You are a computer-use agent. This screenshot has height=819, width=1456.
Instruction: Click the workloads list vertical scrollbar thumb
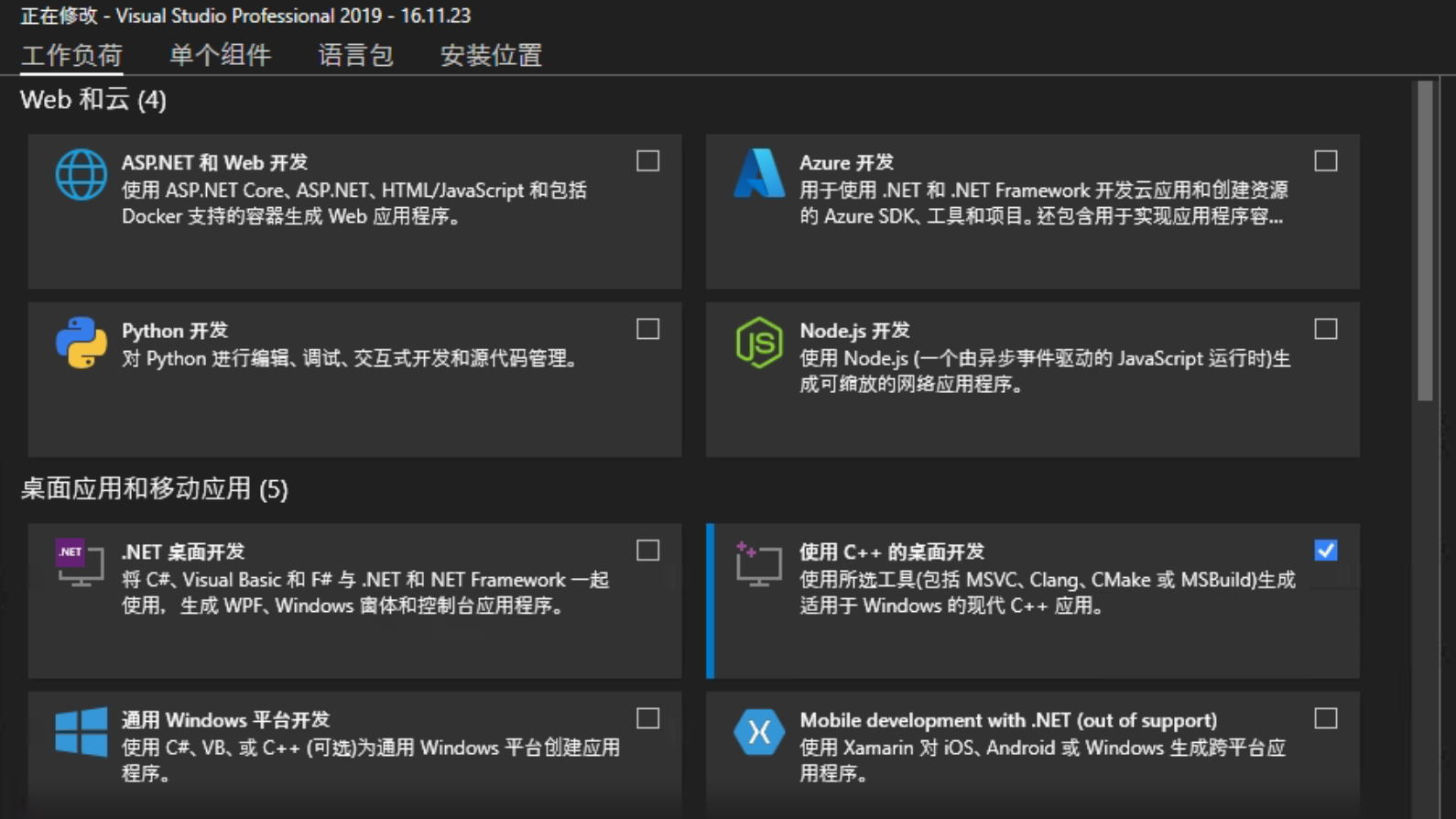pyautogui.click(x=1425, y=242)
